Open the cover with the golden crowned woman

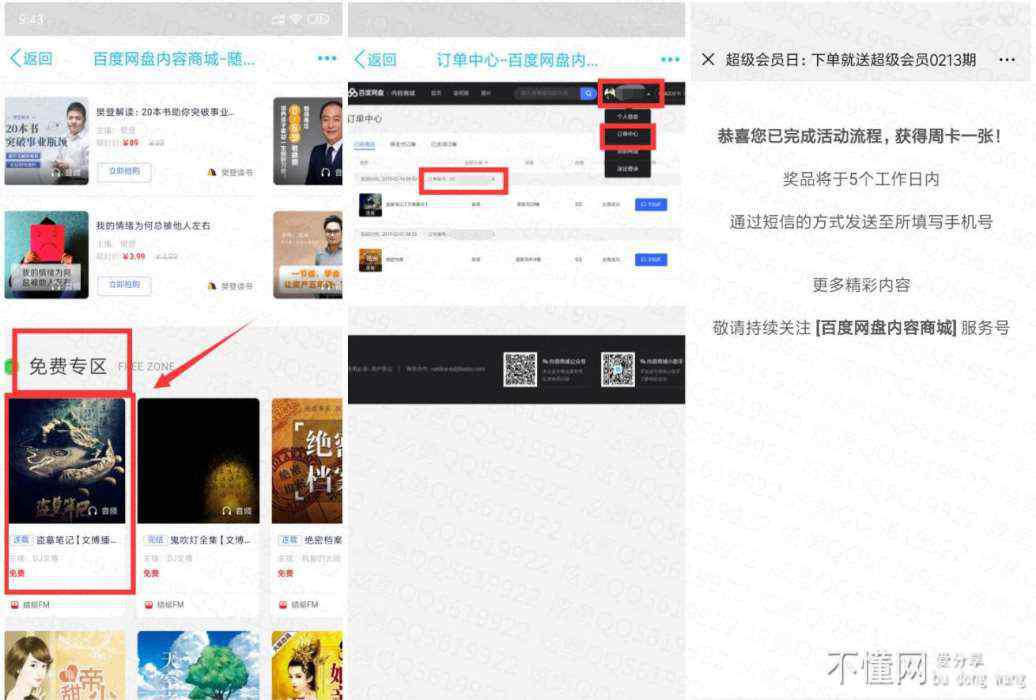(307, 665)
